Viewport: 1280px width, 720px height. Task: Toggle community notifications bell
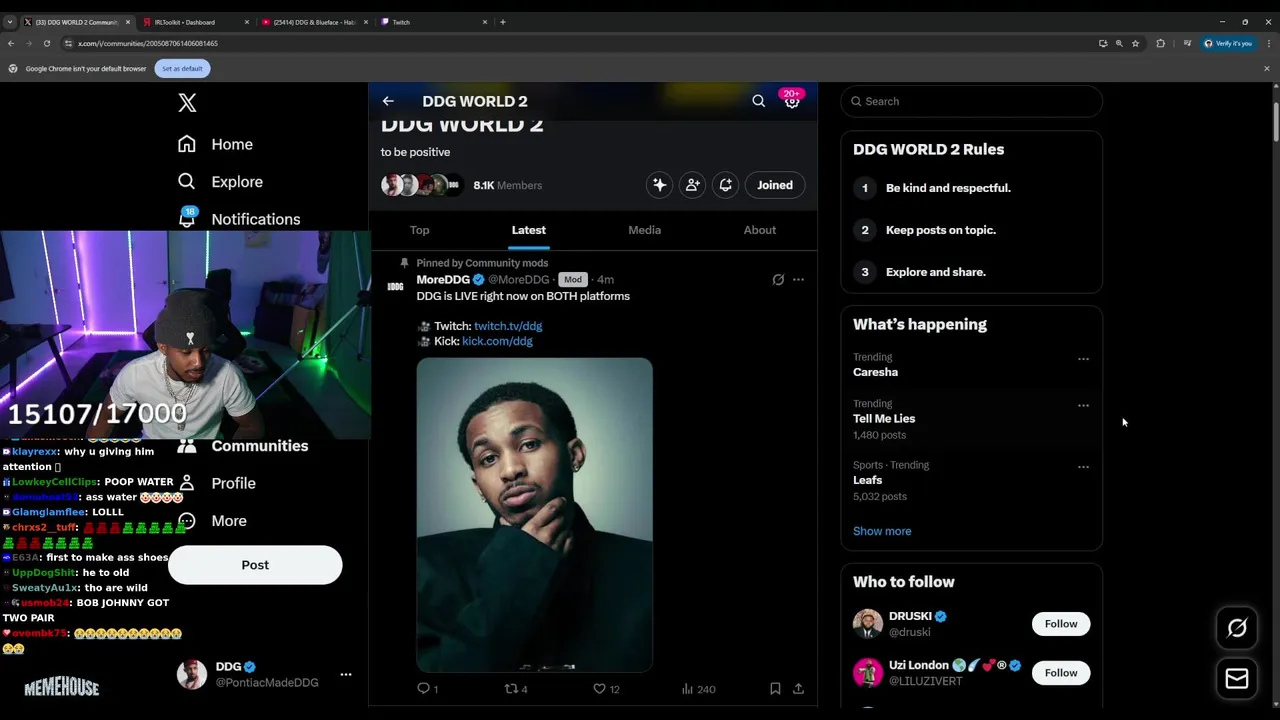pyautogui.click(x=726, y=185)
